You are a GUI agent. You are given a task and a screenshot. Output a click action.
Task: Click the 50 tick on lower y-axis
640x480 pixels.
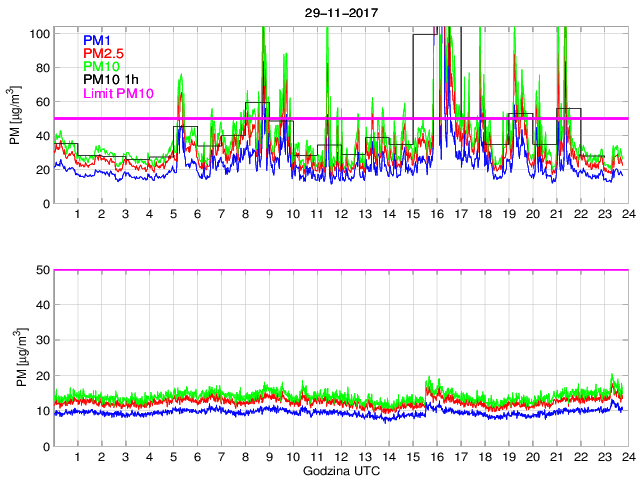(43, 270)
